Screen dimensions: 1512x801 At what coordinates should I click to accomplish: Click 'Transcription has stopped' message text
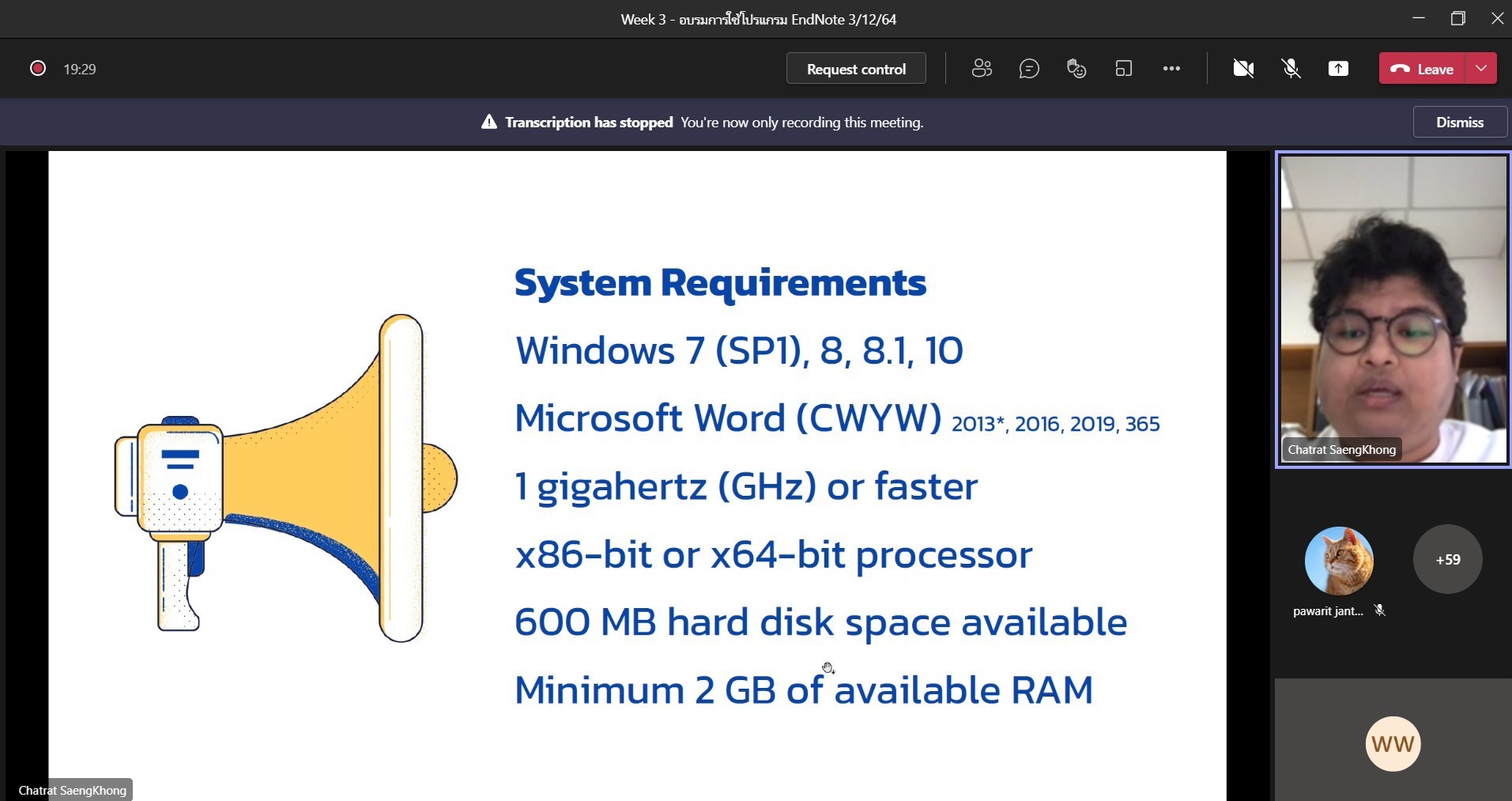(589, 122)
